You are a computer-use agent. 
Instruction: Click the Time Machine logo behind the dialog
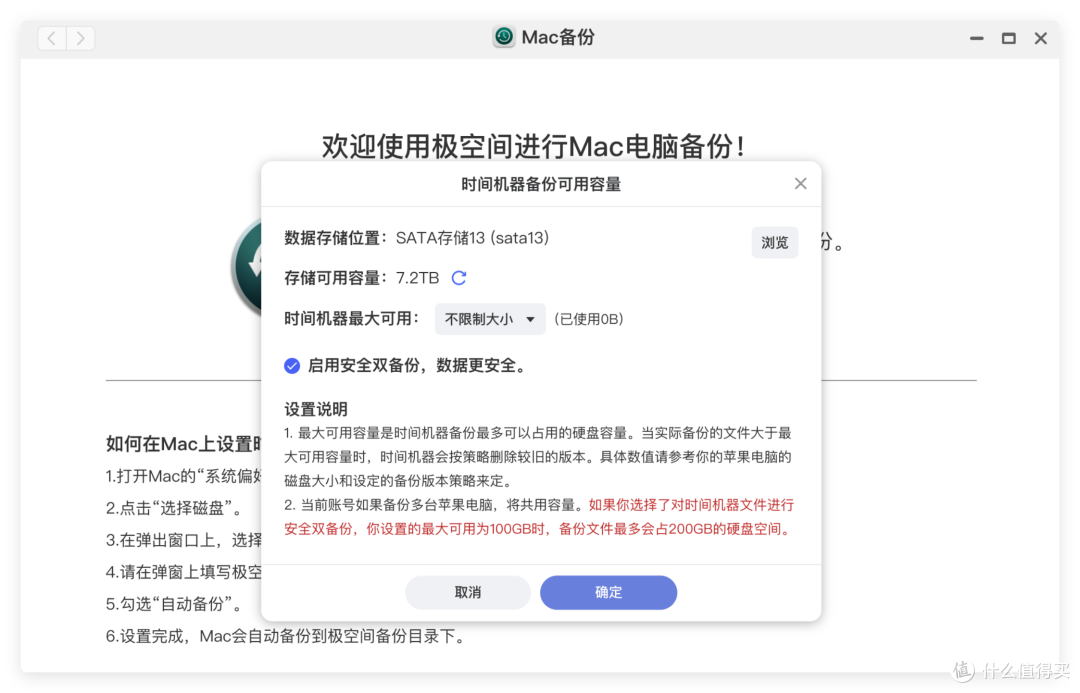click(247, 267)
